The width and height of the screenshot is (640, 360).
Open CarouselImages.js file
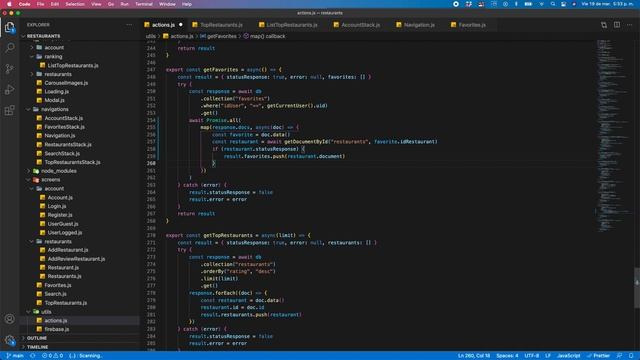[x=66, y=83]
